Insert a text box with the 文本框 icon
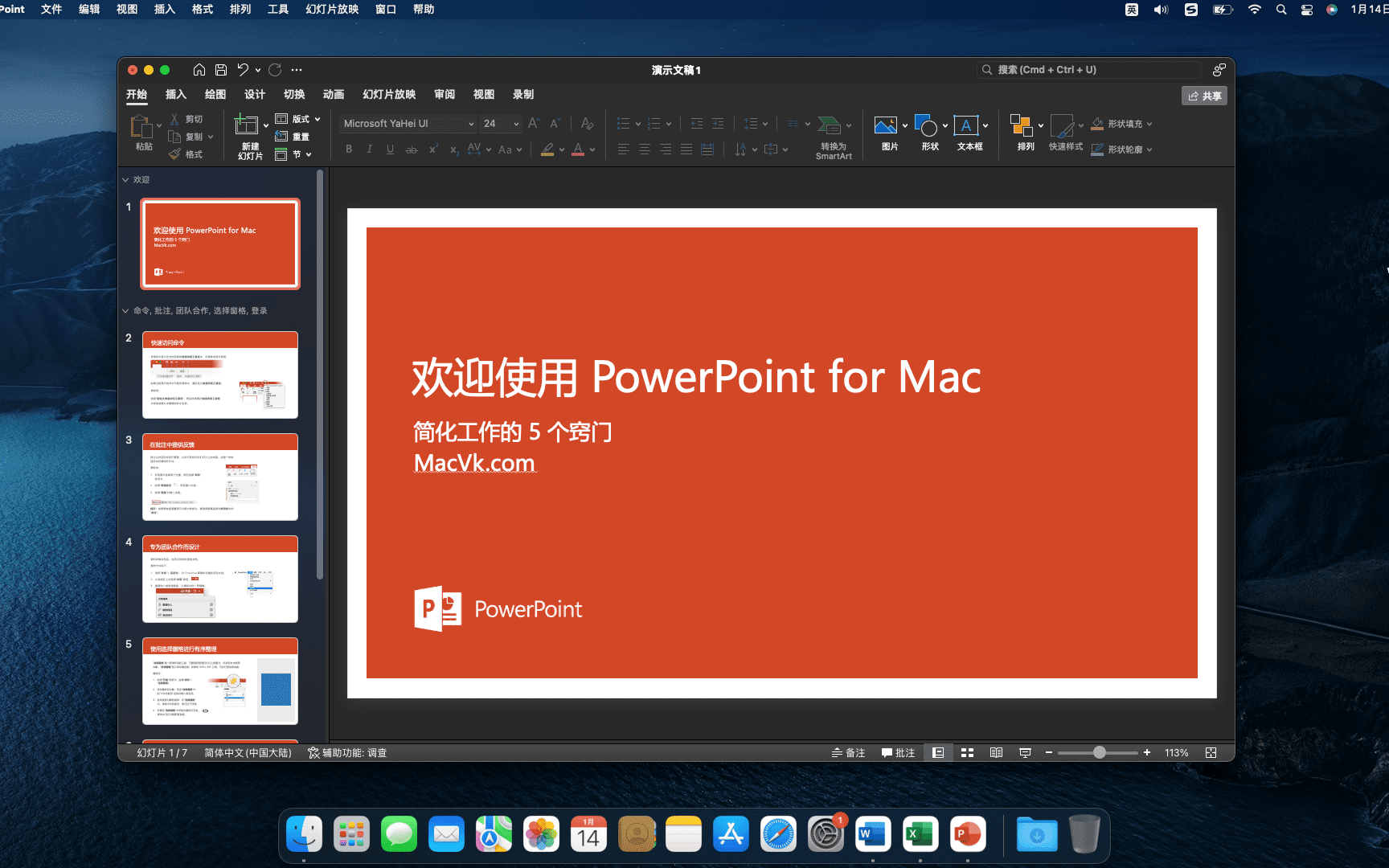Screen dimensions: 1389x868 click(966, 125)
